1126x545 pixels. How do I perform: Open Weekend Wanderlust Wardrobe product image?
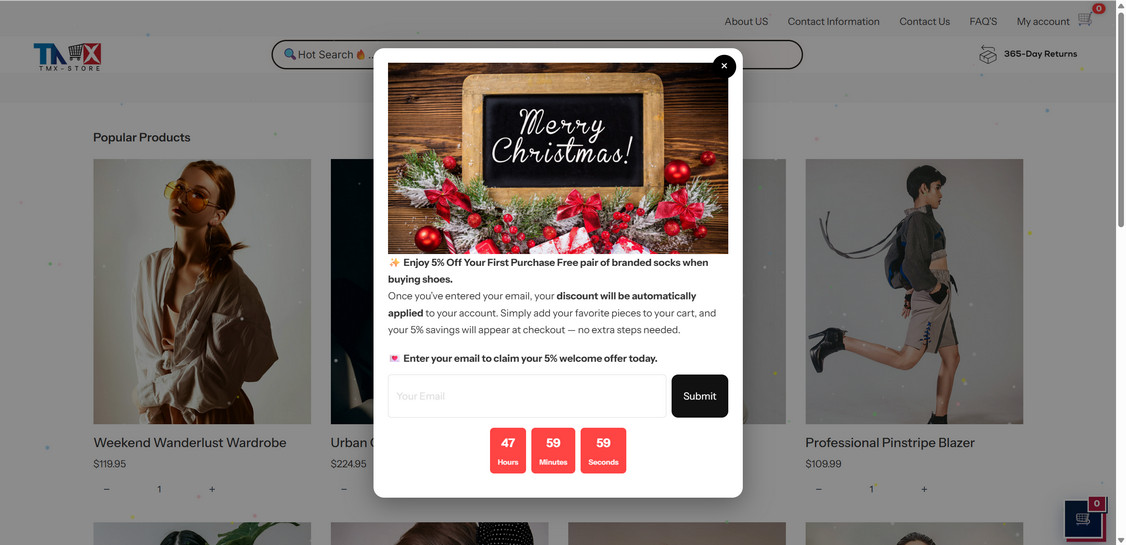pos(202,292)
